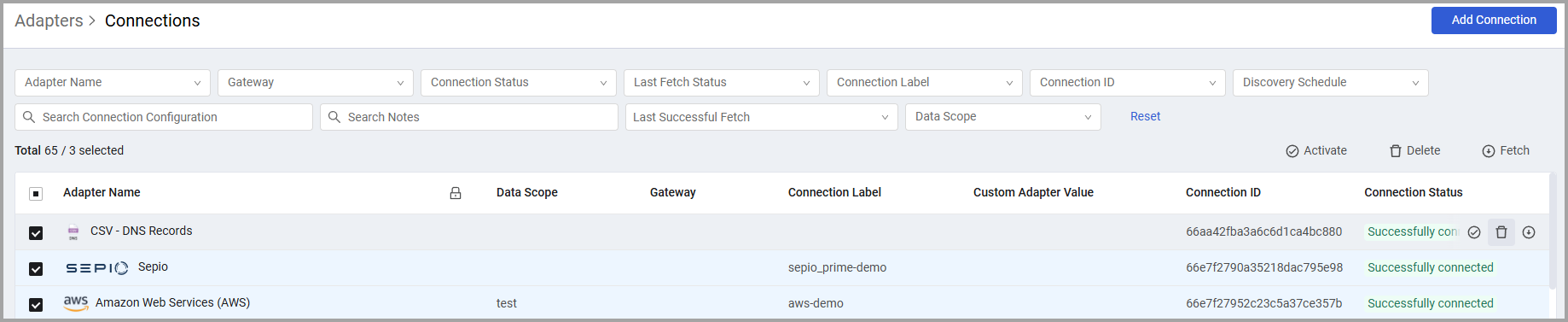Sort by Custom Adapter Value column

(x=1033, y=192)
